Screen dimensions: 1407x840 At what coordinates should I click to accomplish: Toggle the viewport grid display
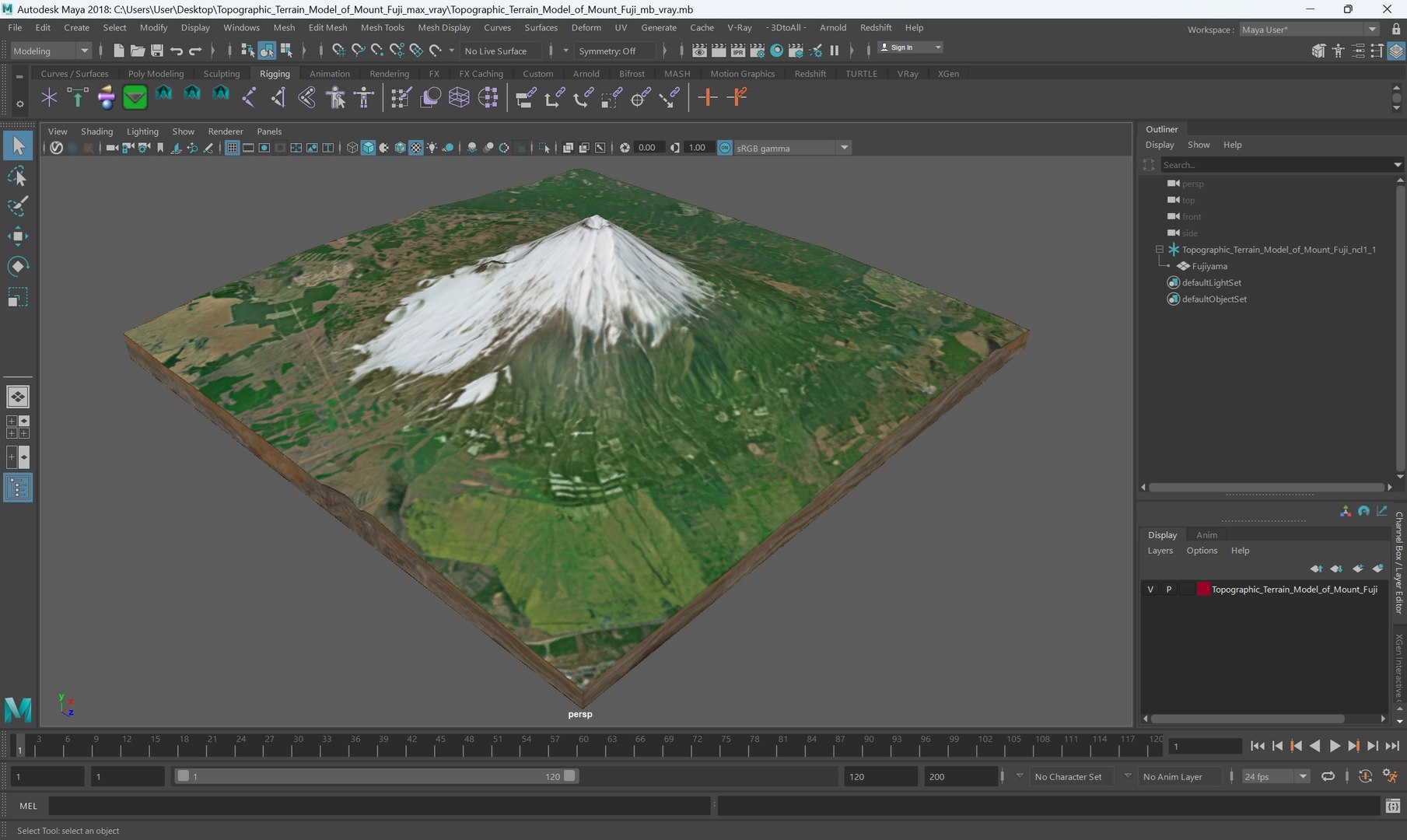pos(232,148)
